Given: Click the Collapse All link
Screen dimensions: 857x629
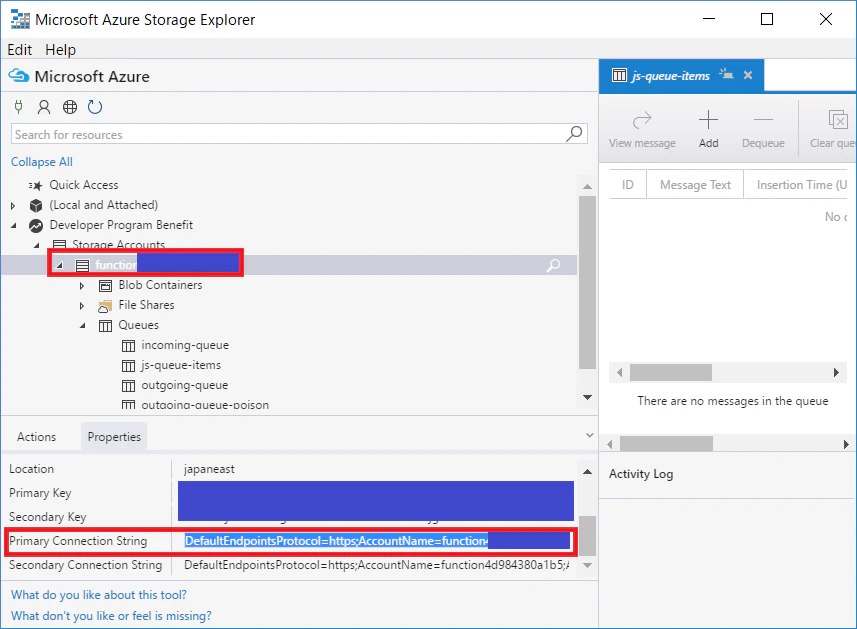Looking at the screenshot, I should tap(42, 162).
